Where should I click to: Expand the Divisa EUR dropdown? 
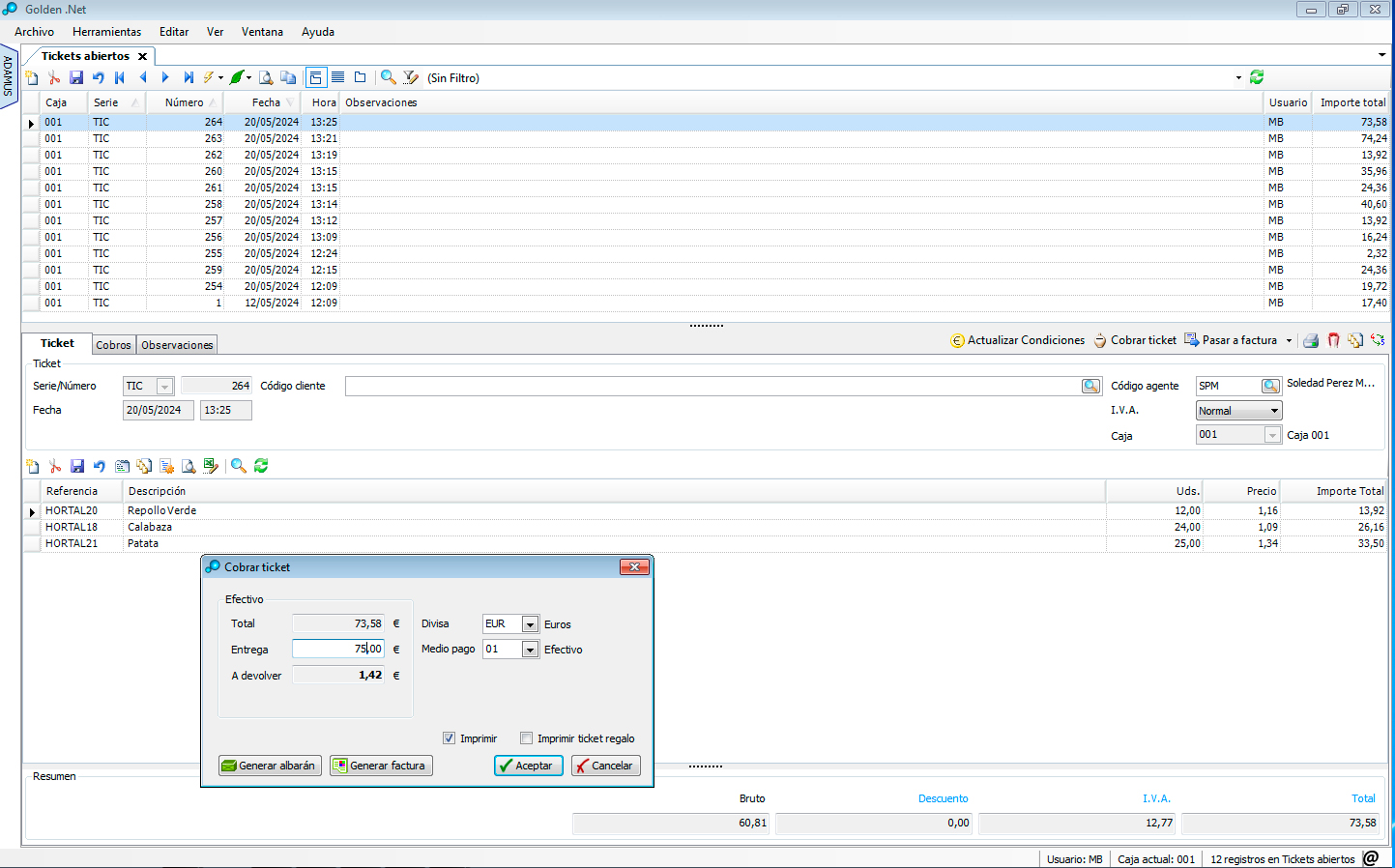530,624
